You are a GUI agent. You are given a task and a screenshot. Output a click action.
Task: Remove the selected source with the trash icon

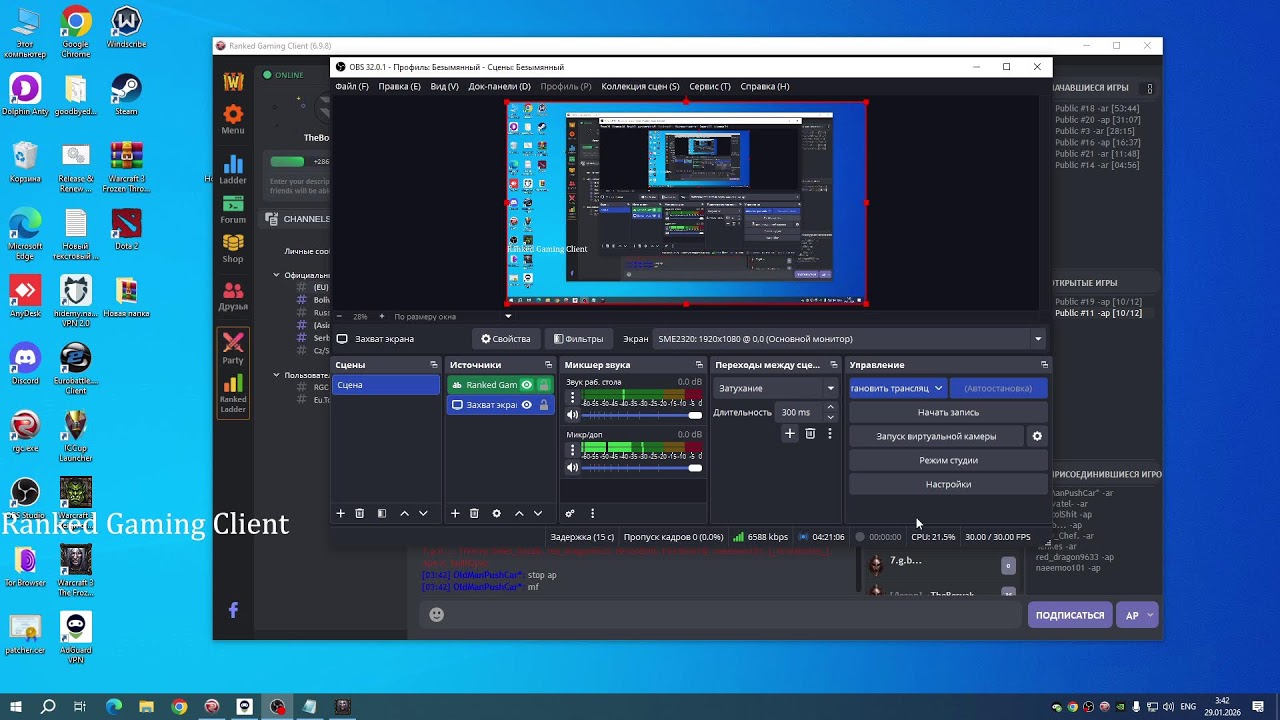pyautogui.click(x=474, y=513)
